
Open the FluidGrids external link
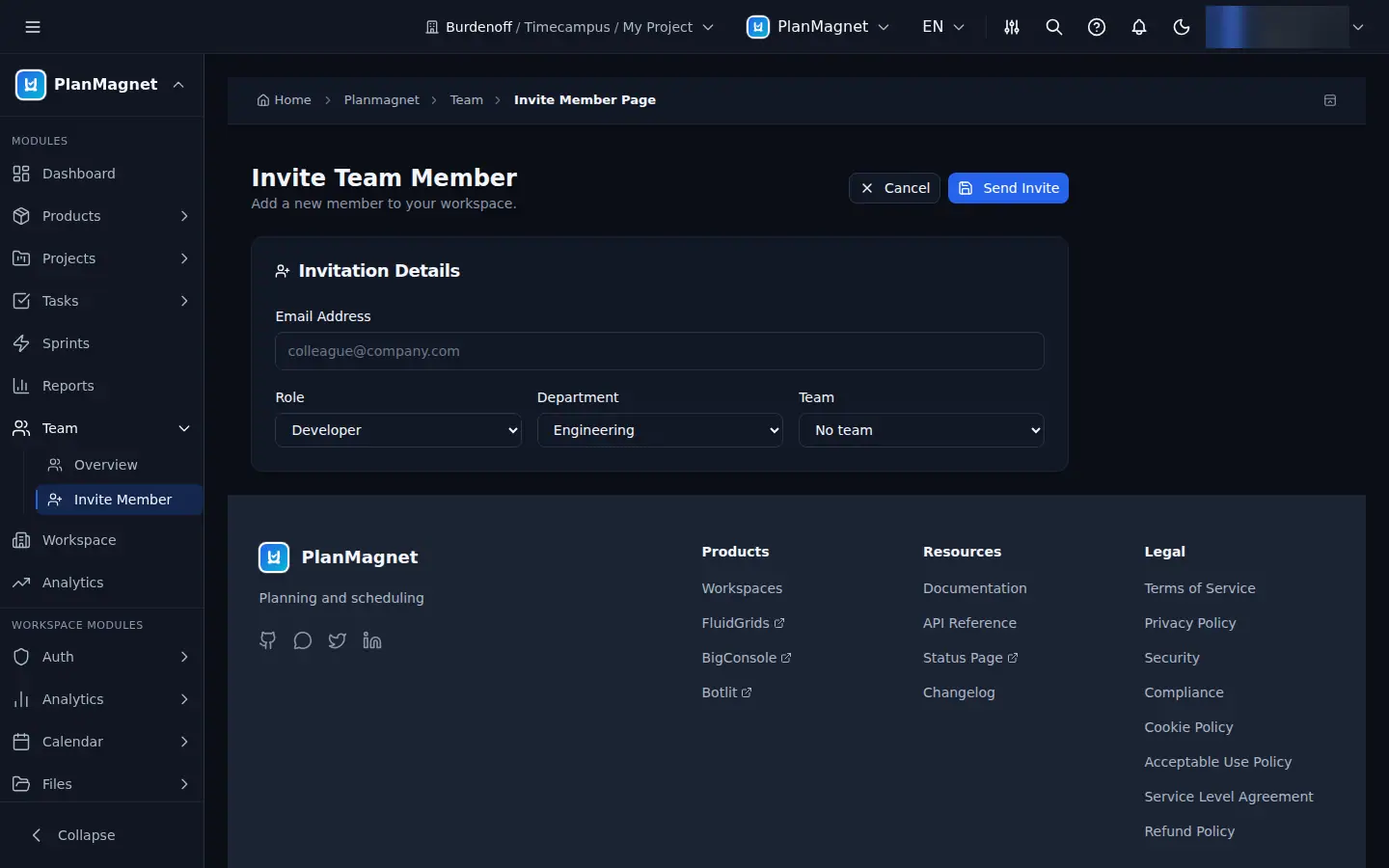click(743, 623)
